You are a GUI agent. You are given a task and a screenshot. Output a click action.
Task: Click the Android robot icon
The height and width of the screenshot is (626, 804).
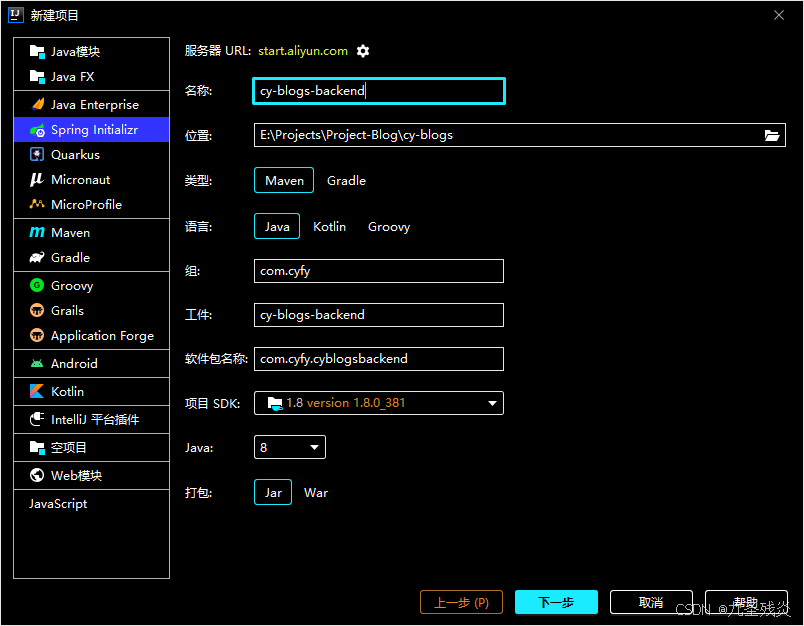pyautogui.click(x=37, y=364)
